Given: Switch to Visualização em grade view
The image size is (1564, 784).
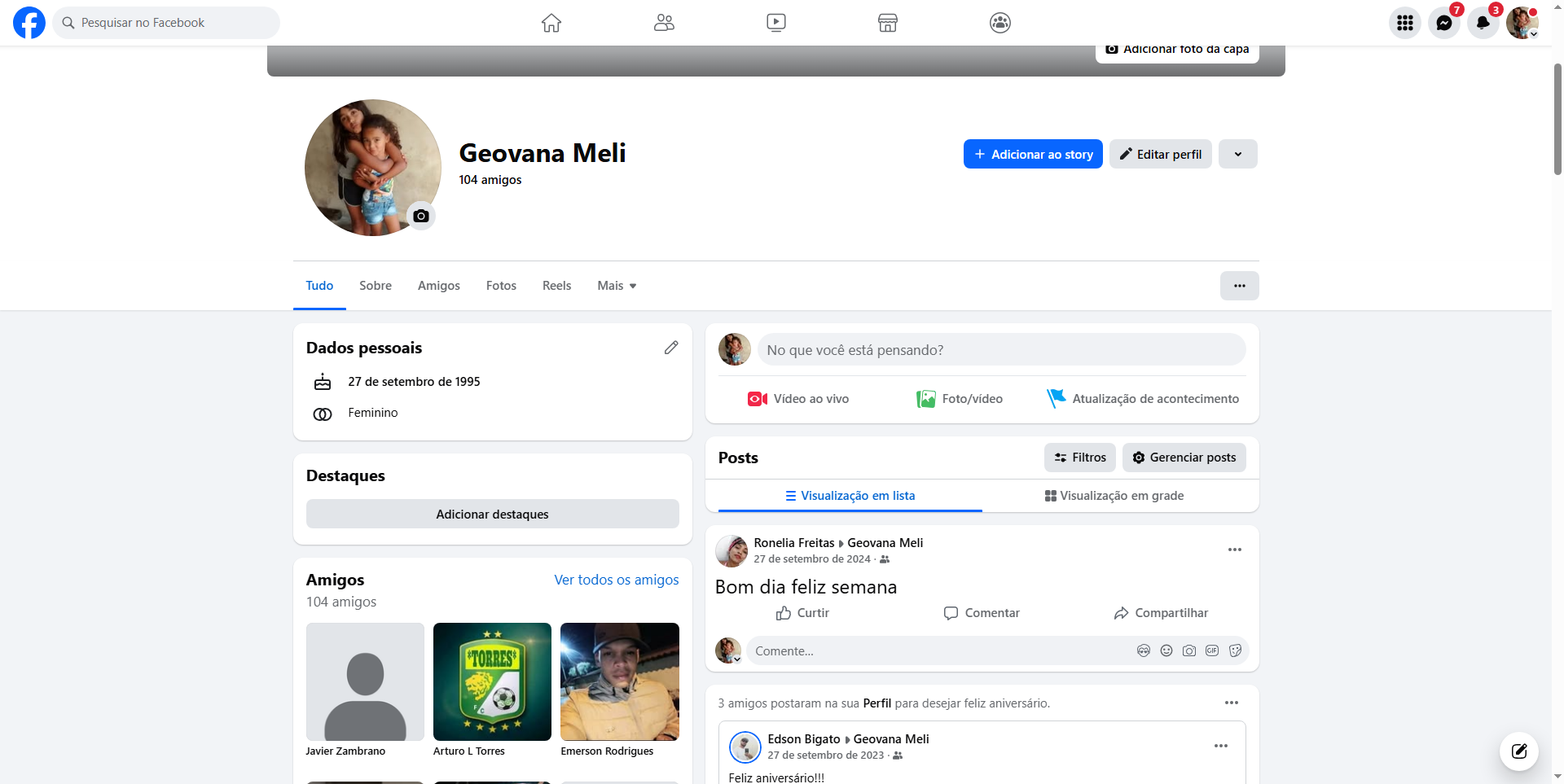Looking at the screenshot, I should (1114, 496).
